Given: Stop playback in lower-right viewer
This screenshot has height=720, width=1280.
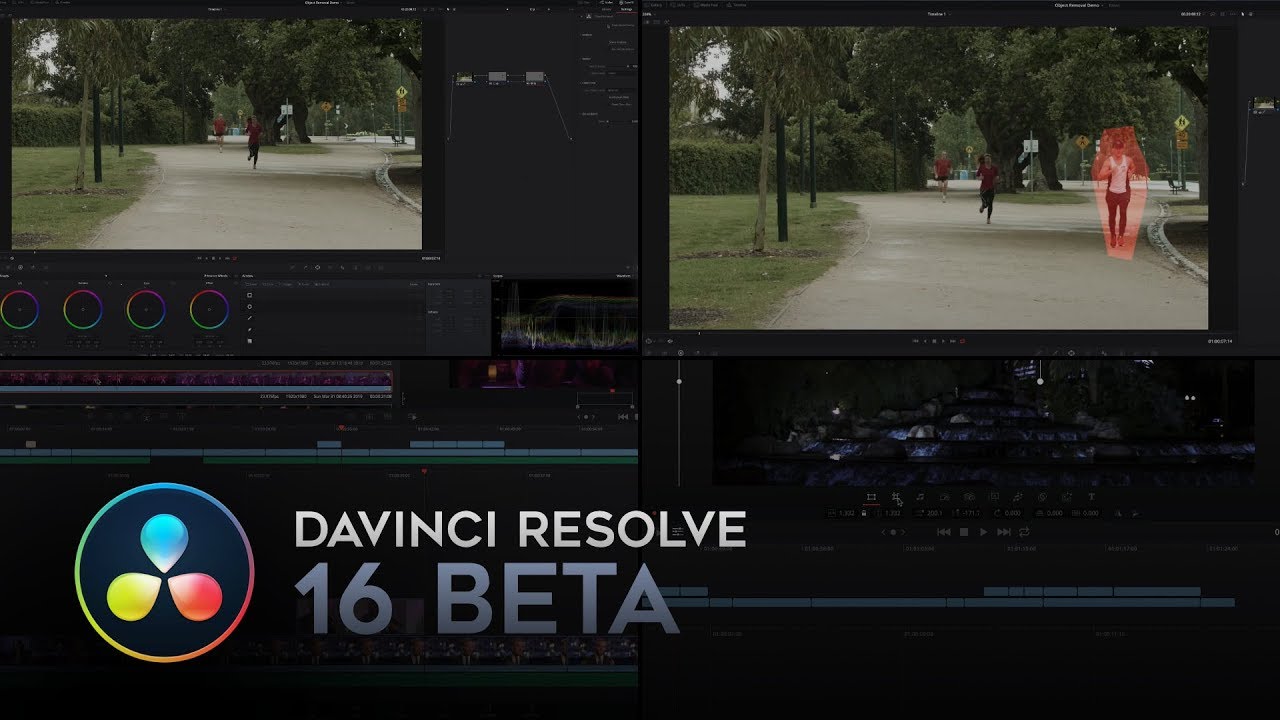Looking at the screenshot, I should tap(964, 532).
